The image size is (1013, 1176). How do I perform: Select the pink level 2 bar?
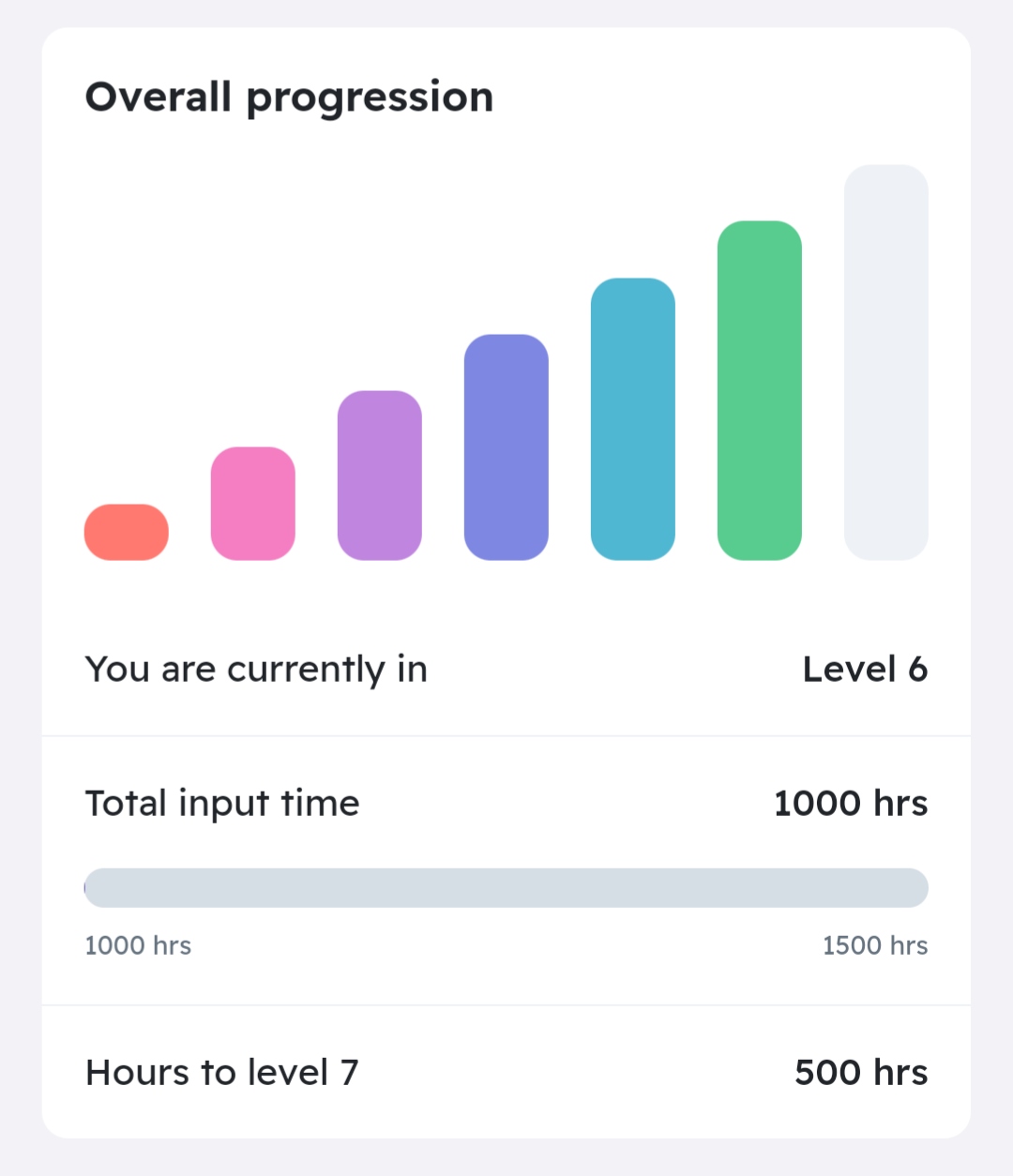pos(253,504)
